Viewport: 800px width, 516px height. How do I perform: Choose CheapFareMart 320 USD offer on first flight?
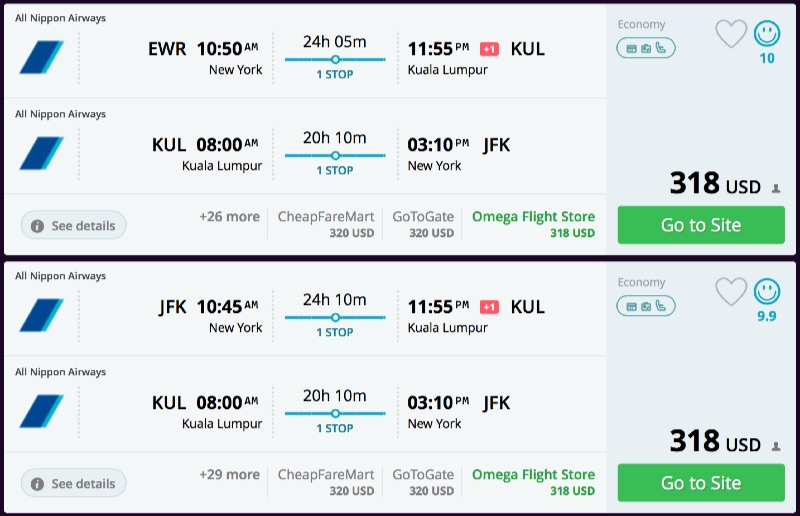[325, 224]
